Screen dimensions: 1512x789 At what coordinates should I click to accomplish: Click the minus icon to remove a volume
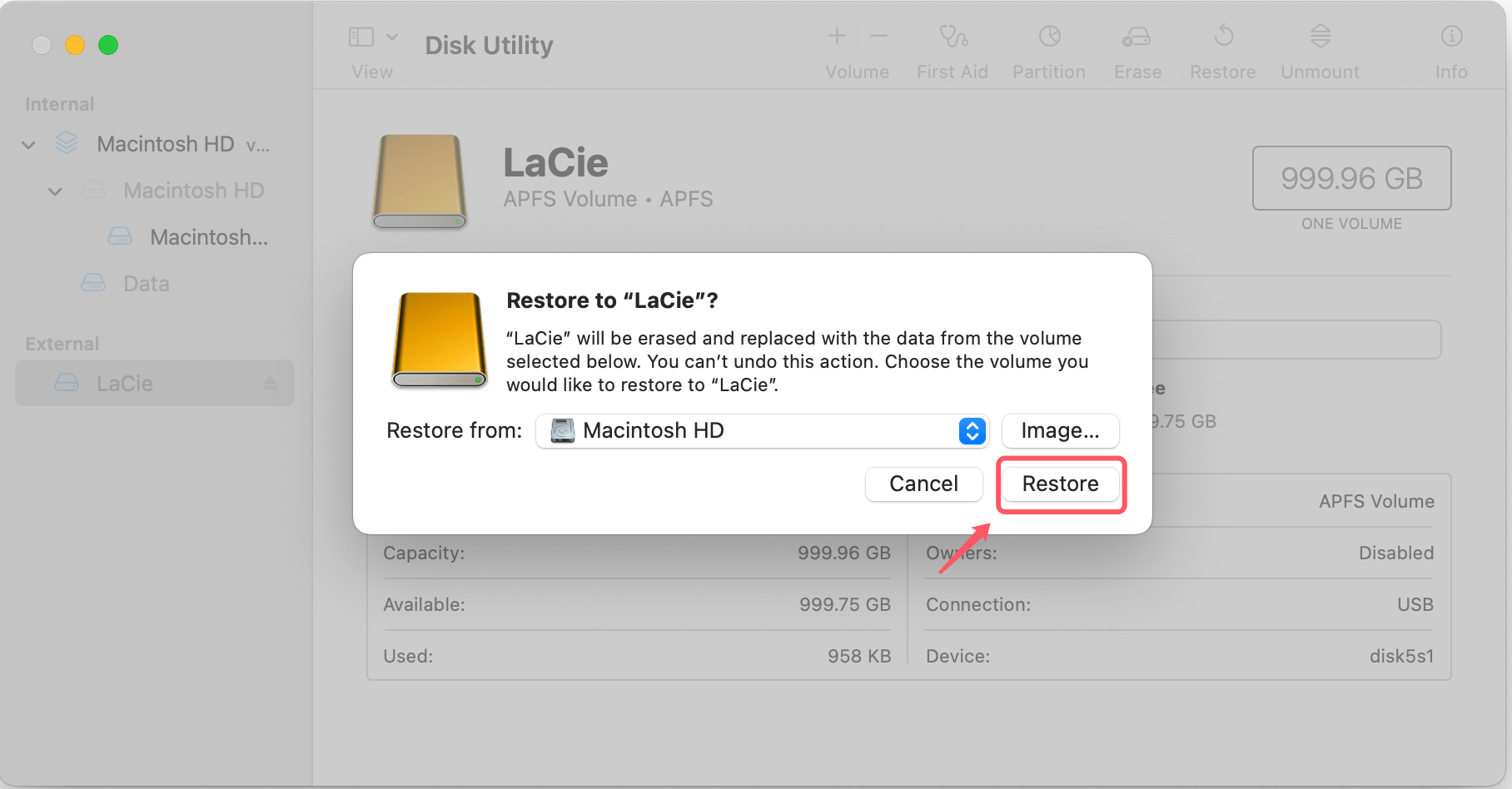coord(878,35)
